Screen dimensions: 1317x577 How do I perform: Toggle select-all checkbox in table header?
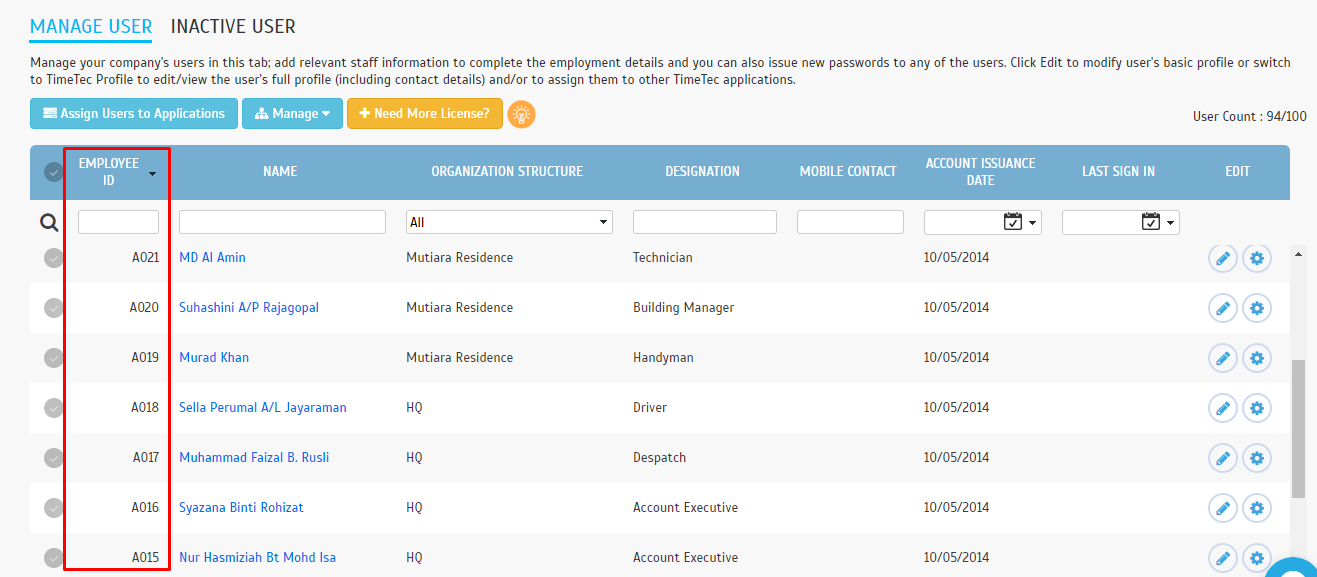point(53,172)
